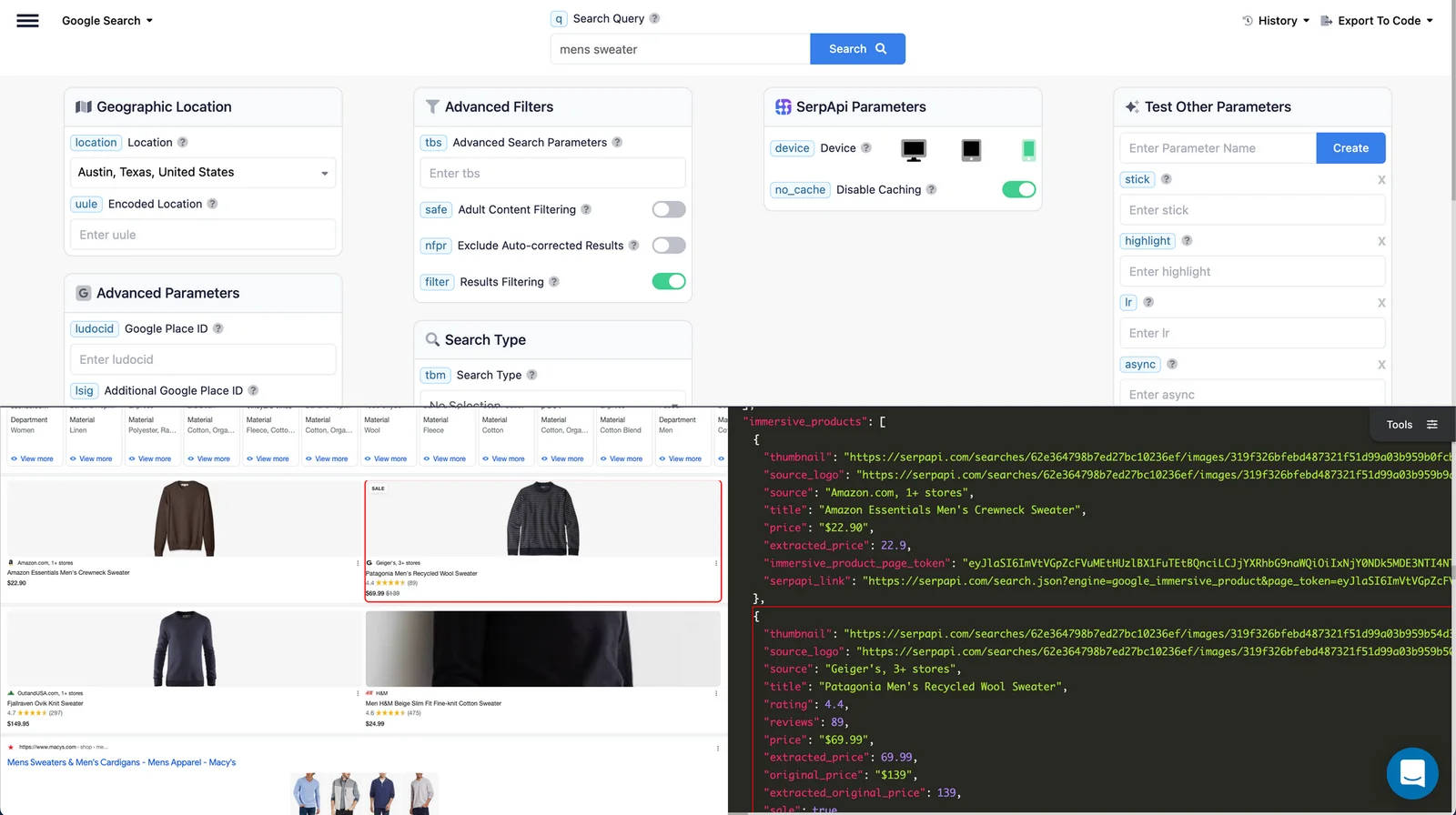Turn off the Results Filtering toggle
Image resolution: width=1456 pixels, height=815 pixels.
click(669, 282)
